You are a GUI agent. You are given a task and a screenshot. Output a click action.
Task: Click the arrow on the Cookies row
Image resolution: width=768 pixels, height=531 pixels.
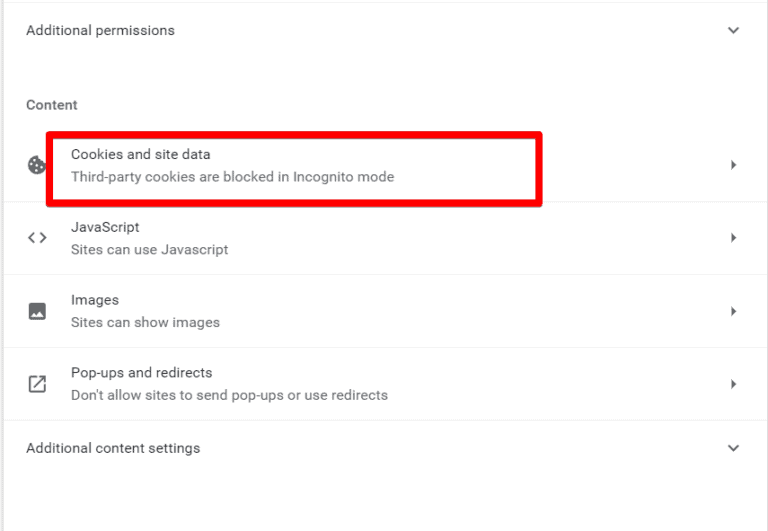coord(733,165)
